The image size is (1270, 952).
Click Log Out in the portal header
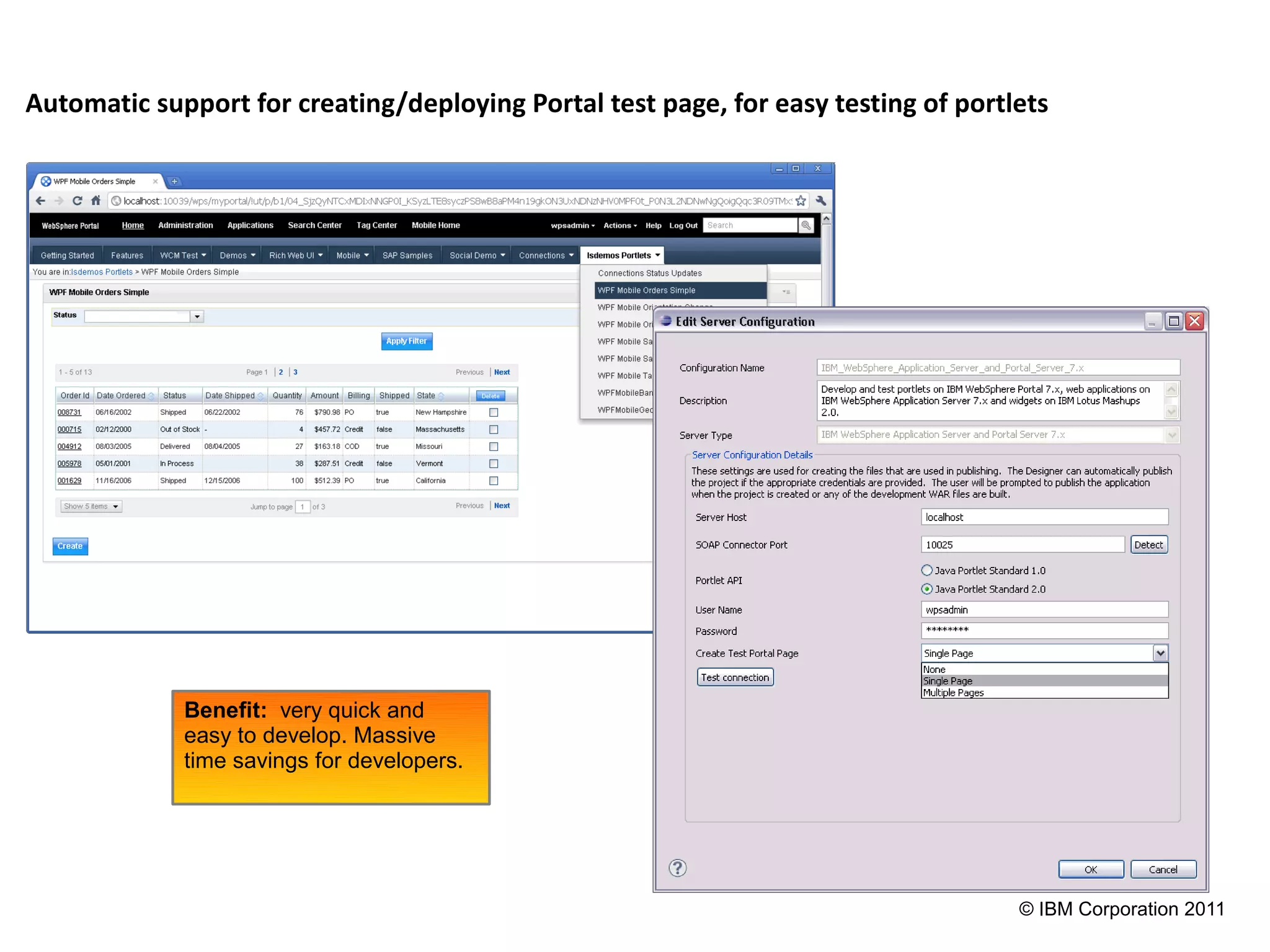tap(683, 226)
